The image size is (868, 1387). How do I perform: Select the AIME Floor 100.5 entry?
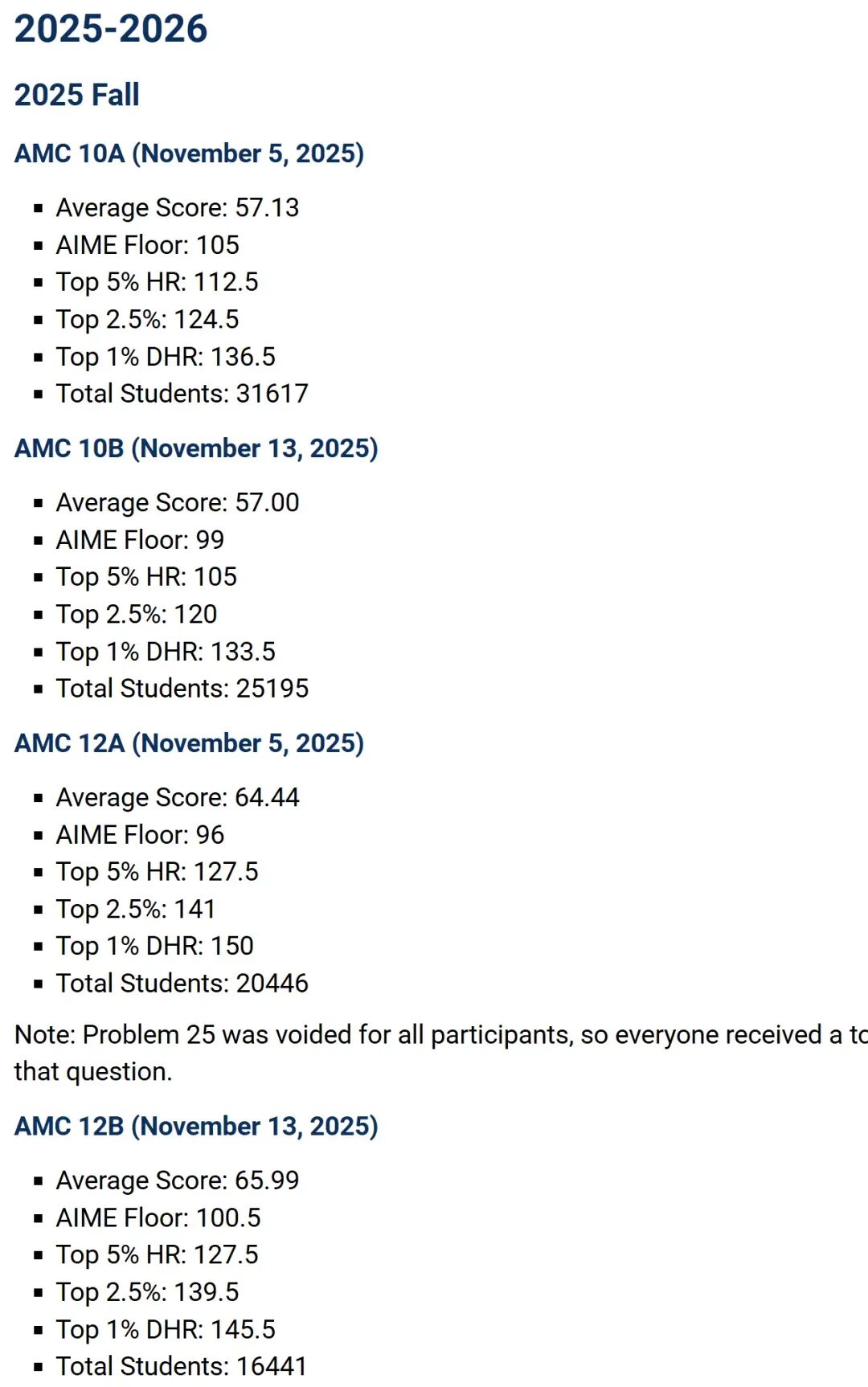(158, 1218)
